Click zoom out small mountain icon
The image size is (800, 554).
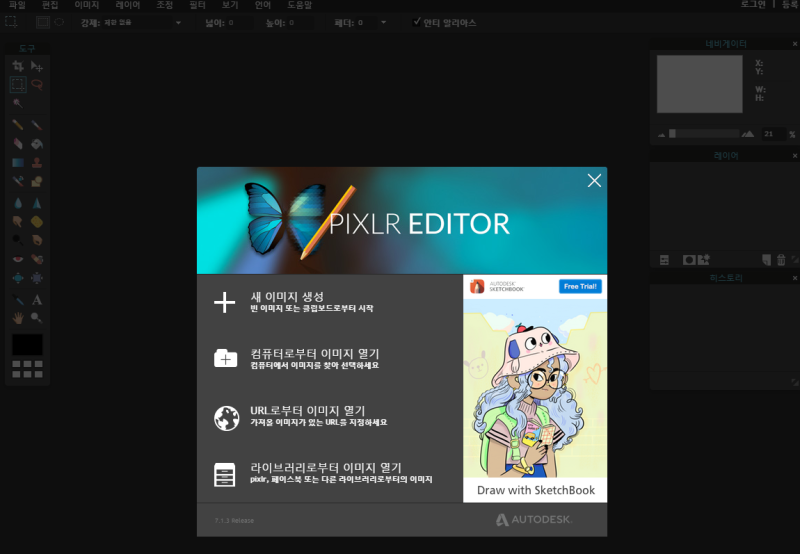click(x=662, y=135)
